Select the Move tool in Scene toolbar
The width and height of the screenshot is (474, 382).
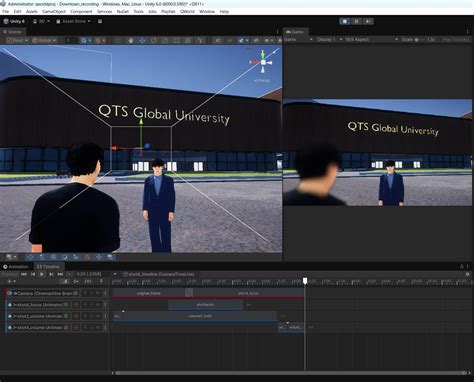point(142,40)
